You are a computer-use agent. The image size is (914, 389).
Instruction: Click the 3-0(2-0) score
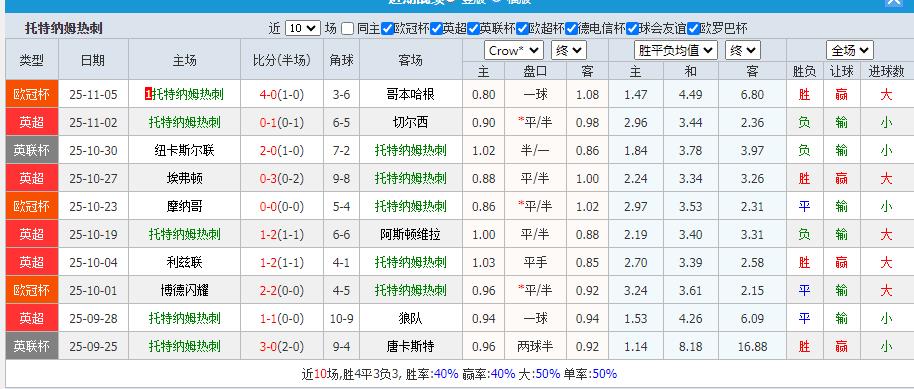[x=282, y=346]
